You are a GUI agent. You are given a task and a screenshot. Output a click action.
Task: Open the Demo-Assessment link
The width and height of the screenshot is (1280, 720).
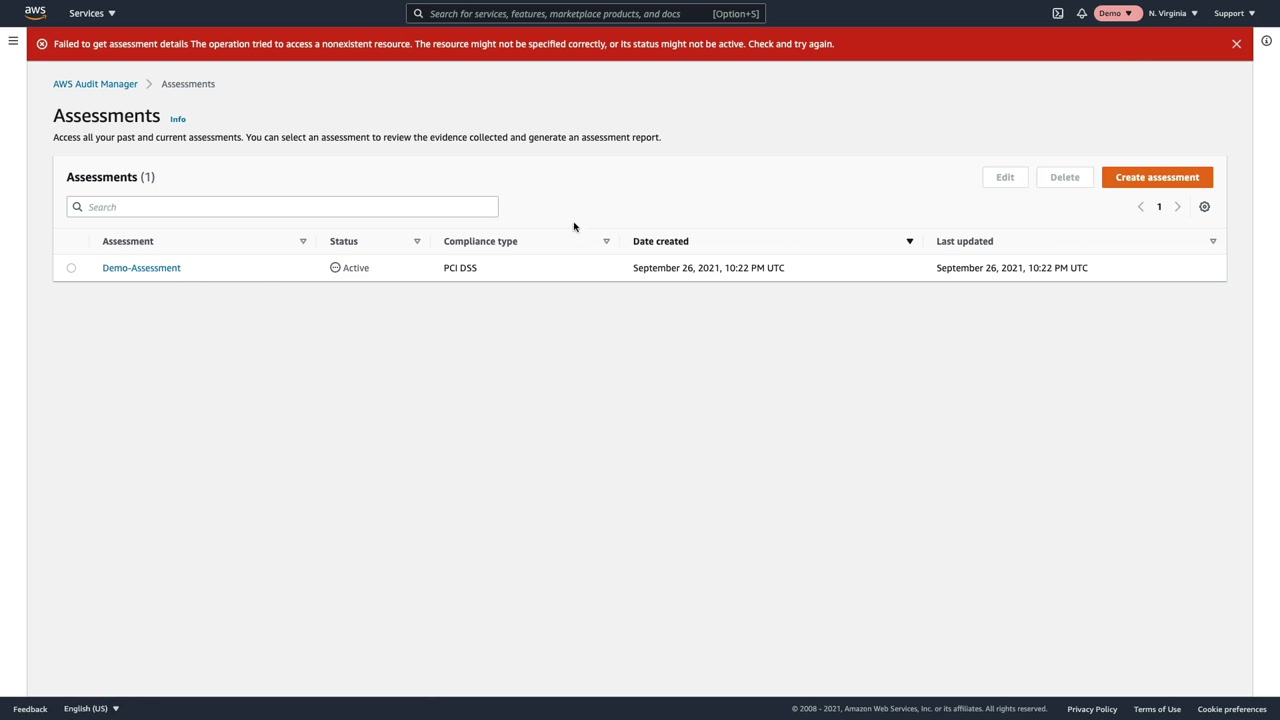click(x=141, y=268)
